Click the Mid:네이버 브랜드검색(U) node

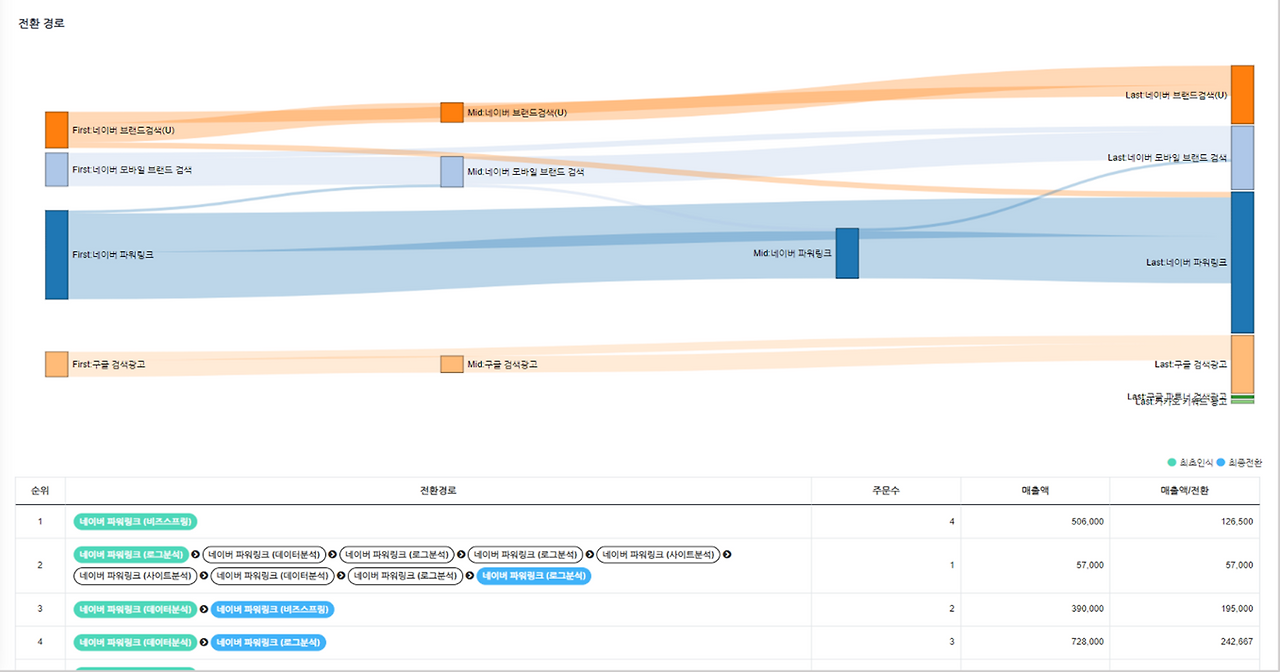click(x=452, y=112)
